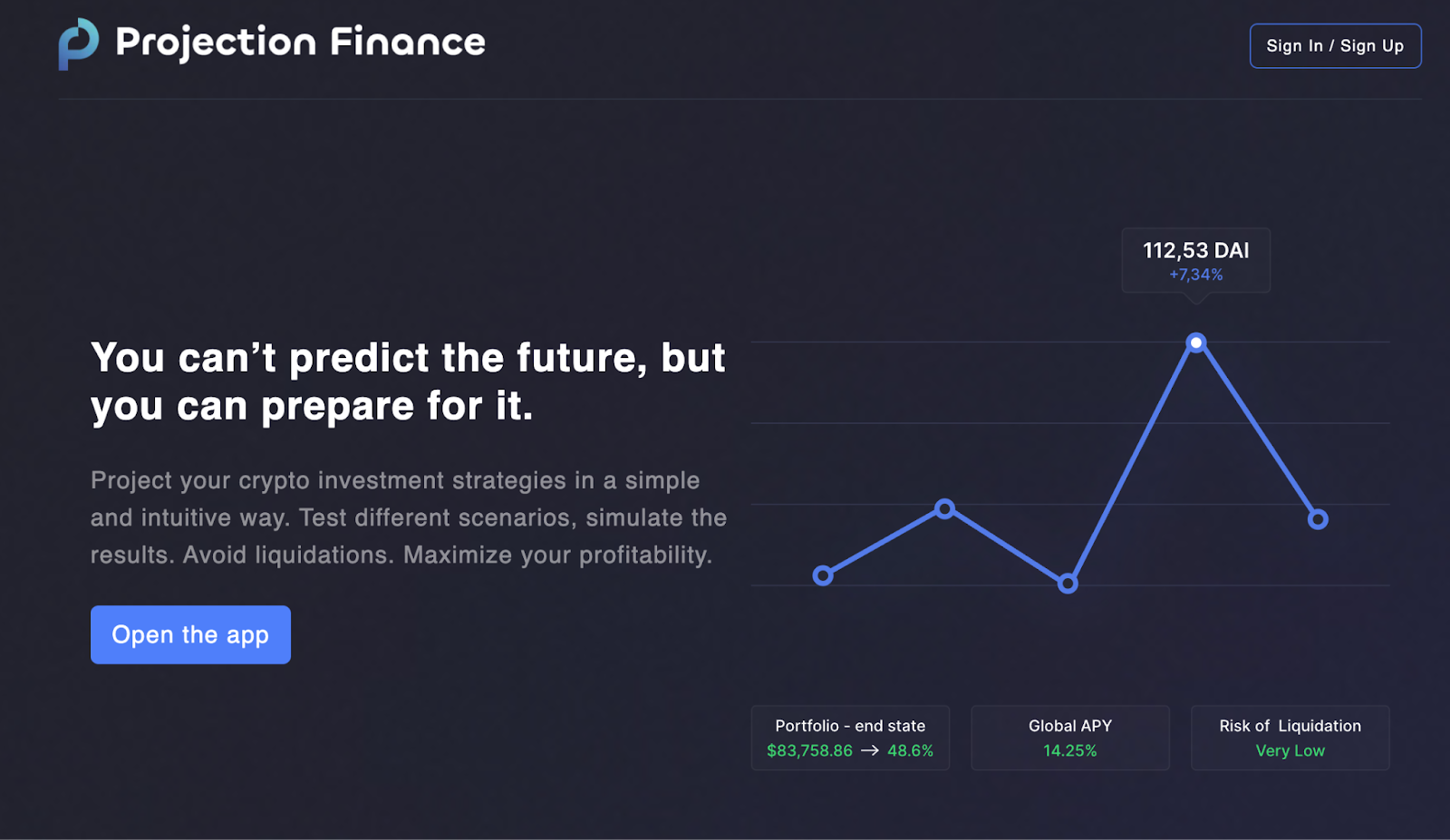Click the +7,34% percentage label

click(1195, 275)
